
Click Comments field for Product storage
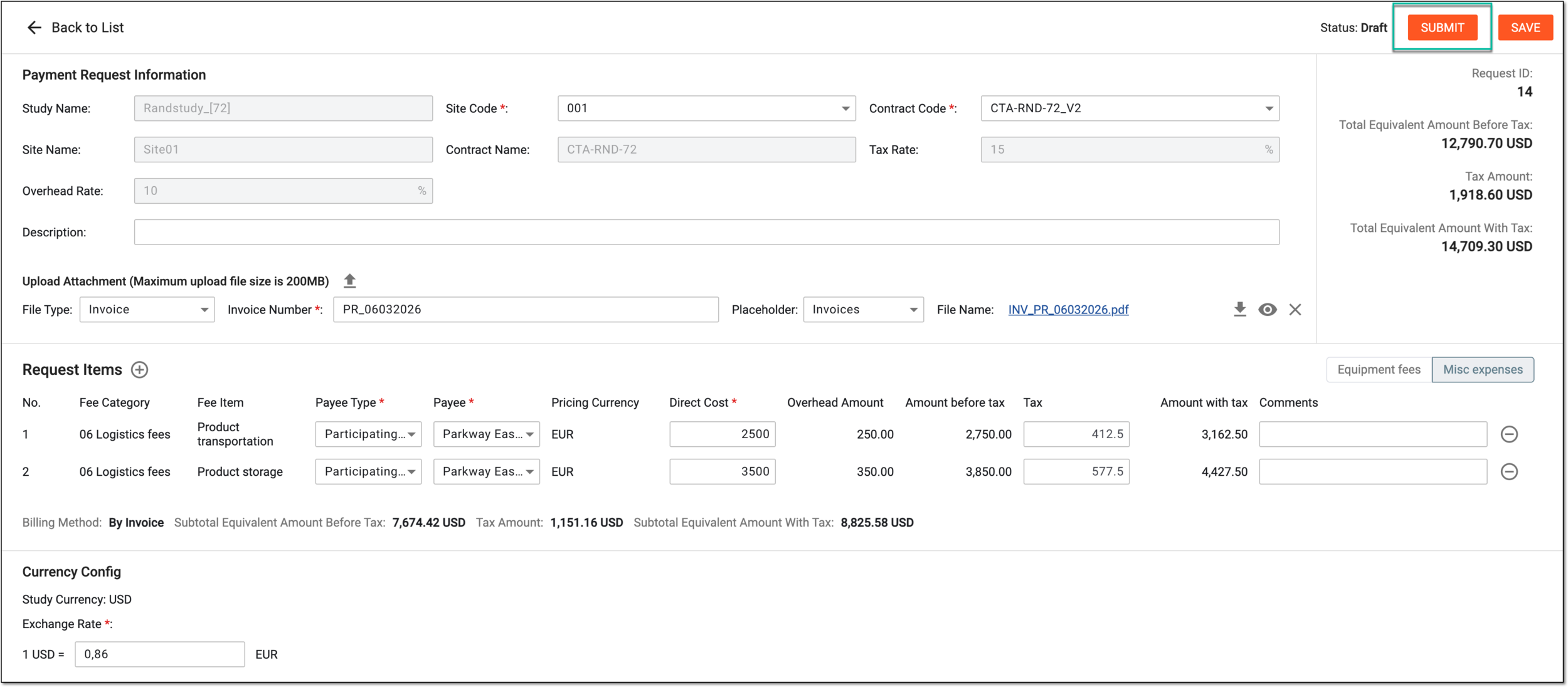[1373, 471]
